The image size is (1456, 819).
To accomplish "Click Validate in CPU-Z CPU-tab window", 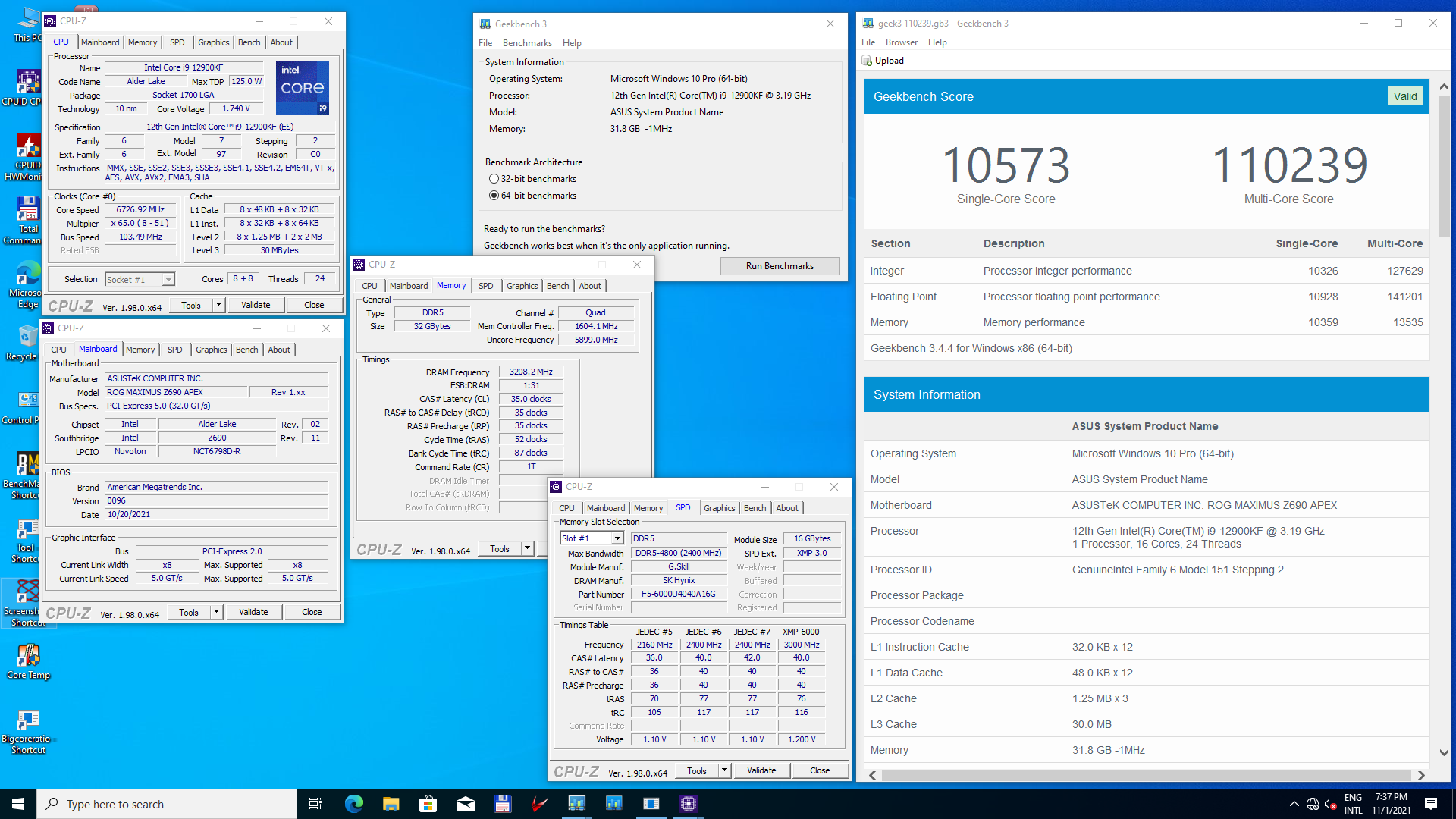I will click(x=256, y=305).
